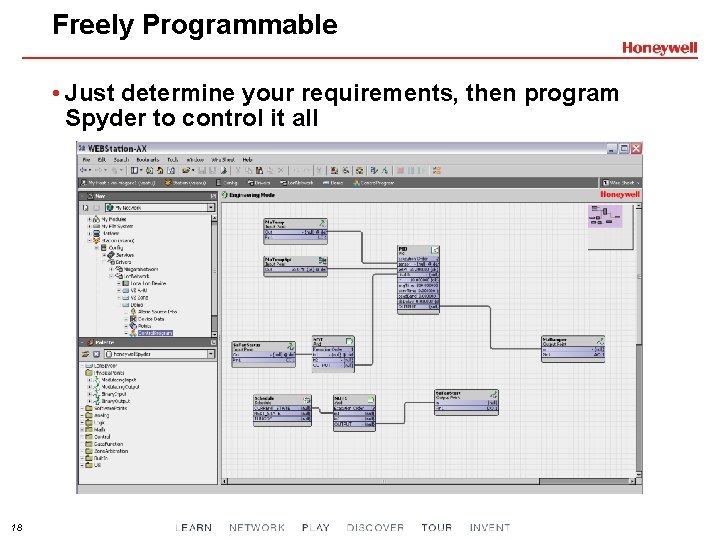
Task: Select the BuiltIn palette folder
Action: pos(101,458)
